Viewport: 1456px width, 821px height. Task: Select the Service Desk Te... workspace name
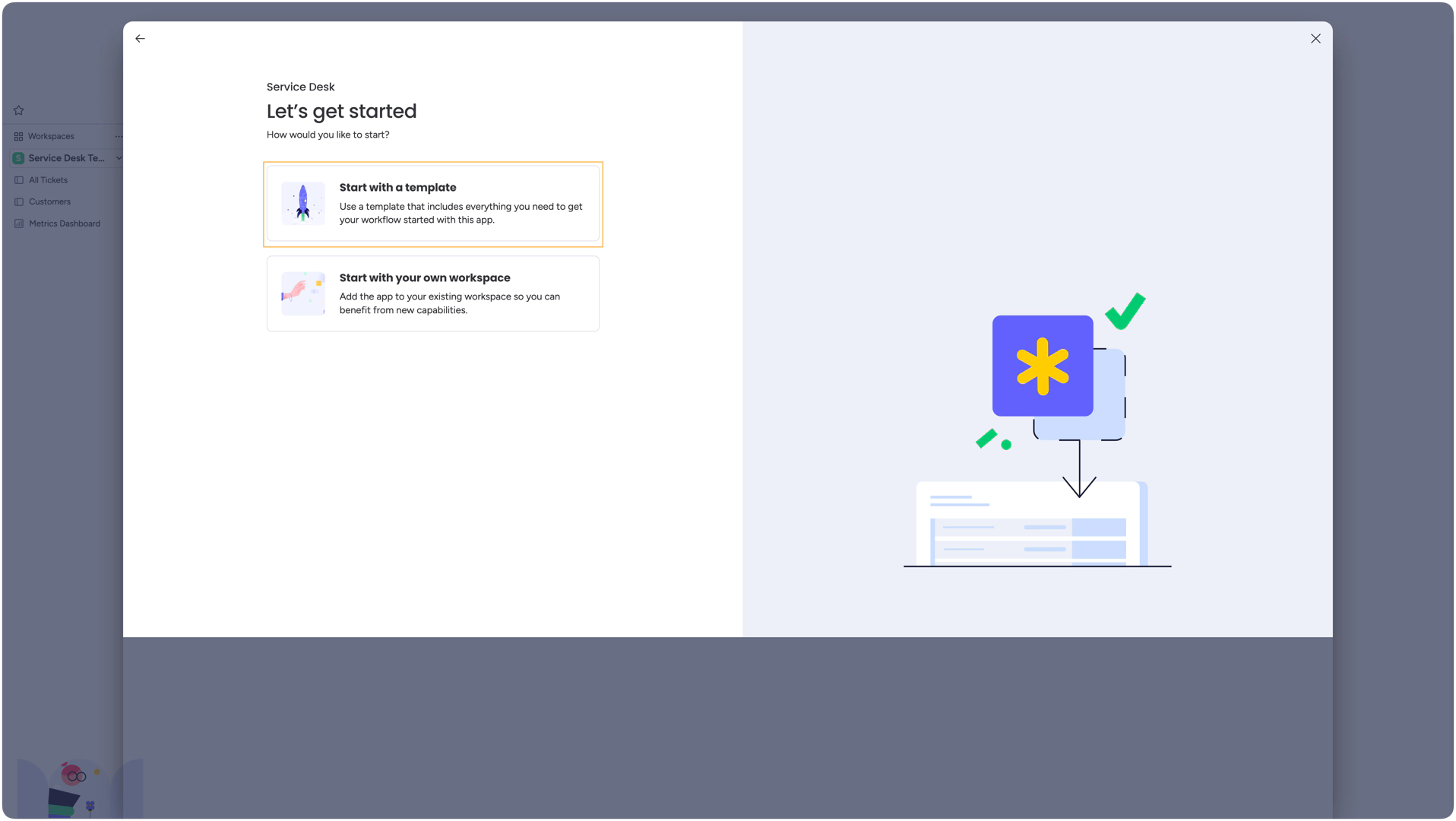tap(66, 158)
